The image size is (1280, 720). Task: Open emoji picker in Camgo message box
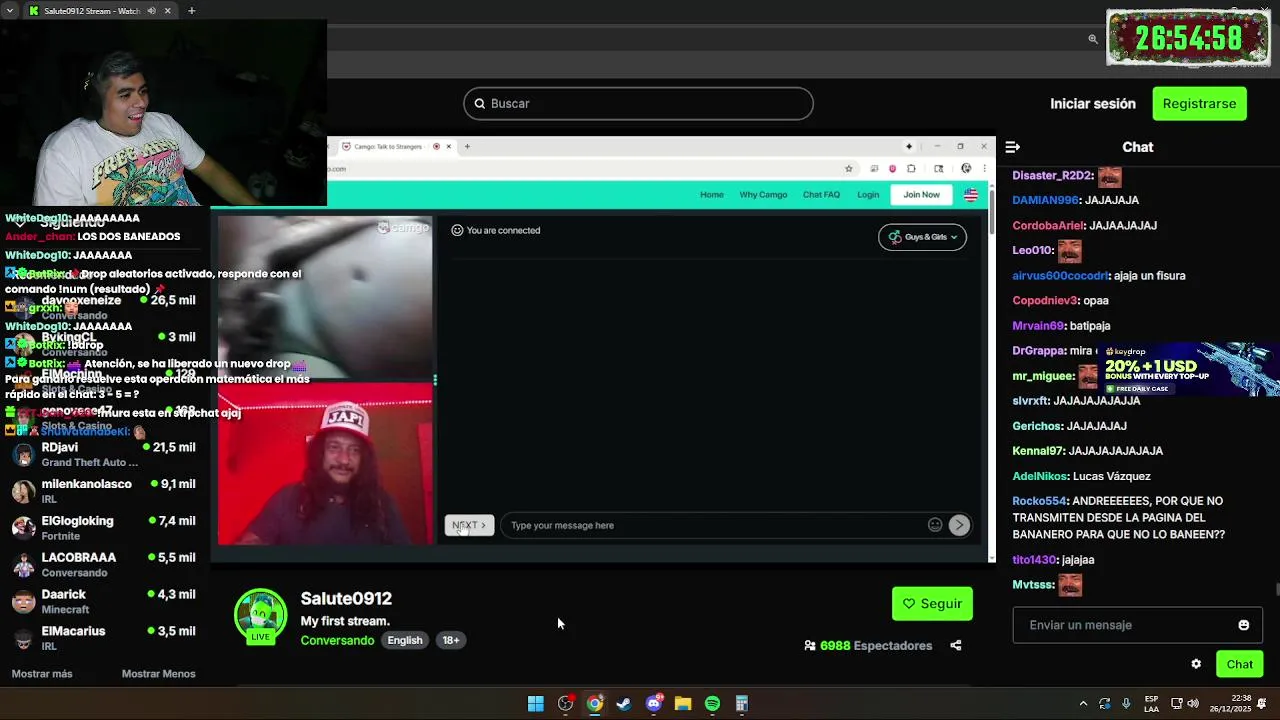click(x=935, y=525)
